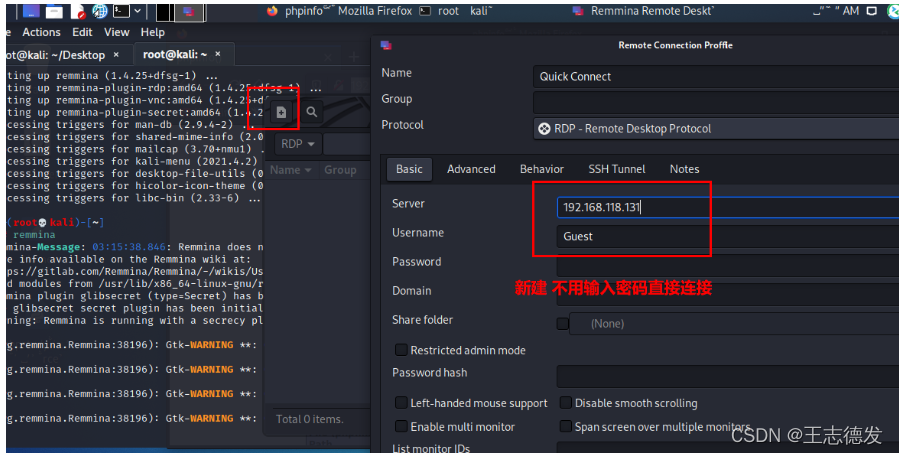Switch to root@kali ~/Desktop terminal tab

tap(54, 55)
